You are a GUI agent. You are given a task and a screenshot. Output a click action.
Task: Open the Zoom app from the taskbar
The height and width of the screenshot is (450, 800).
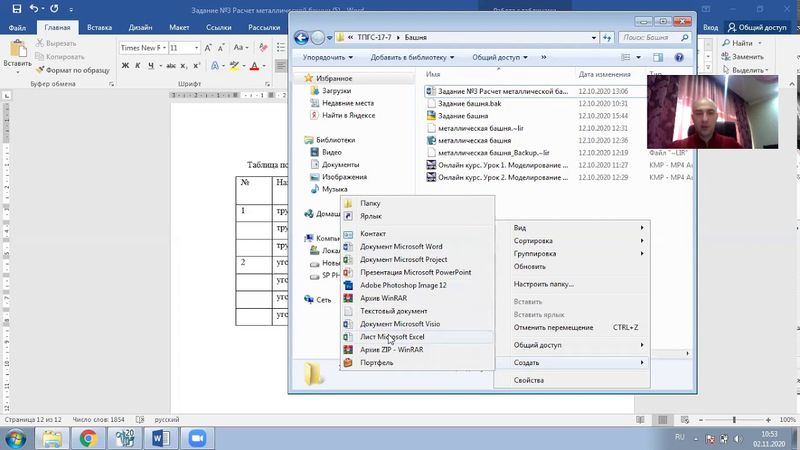[x=196, y=438]
